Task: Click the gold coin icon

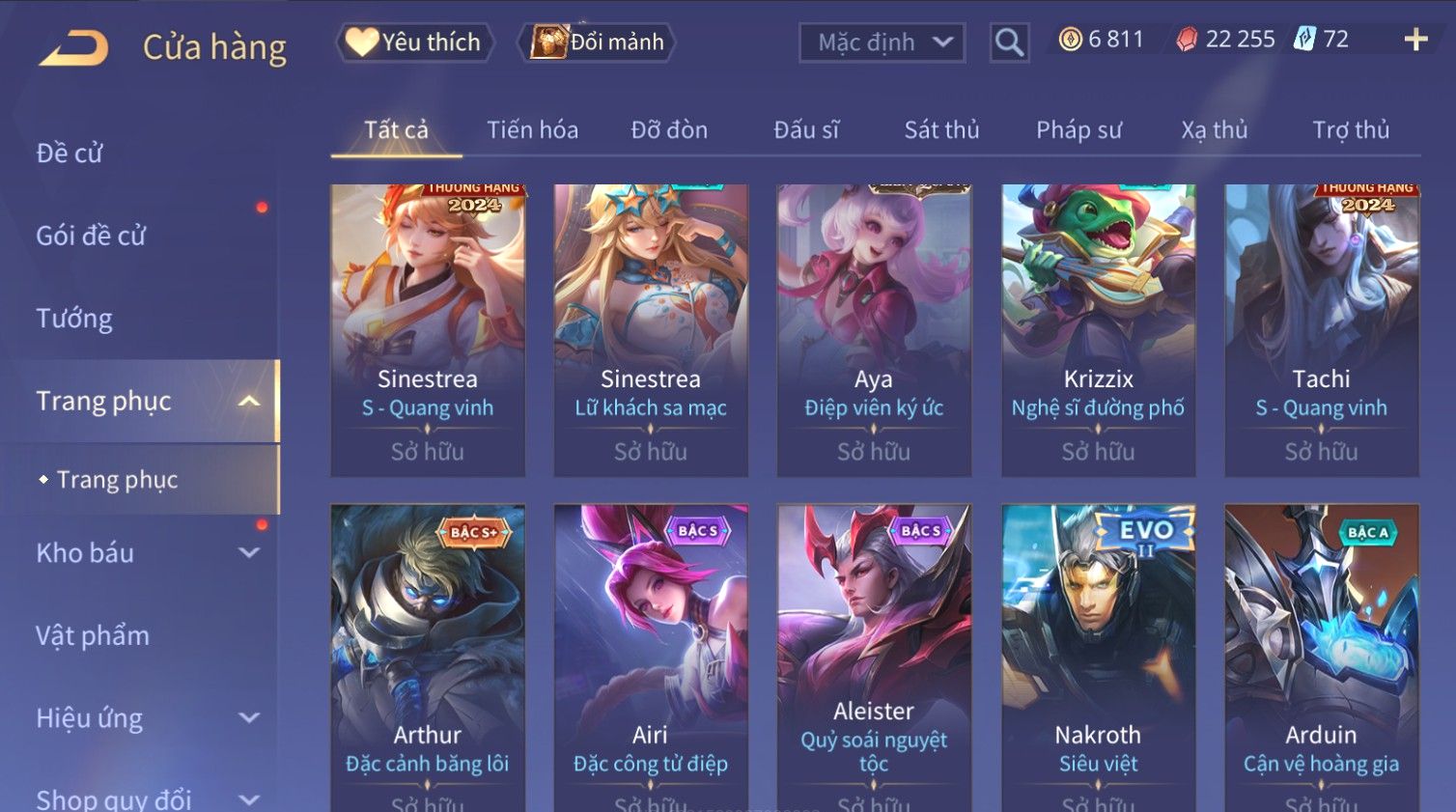Action: click(x=1070, y=40)
